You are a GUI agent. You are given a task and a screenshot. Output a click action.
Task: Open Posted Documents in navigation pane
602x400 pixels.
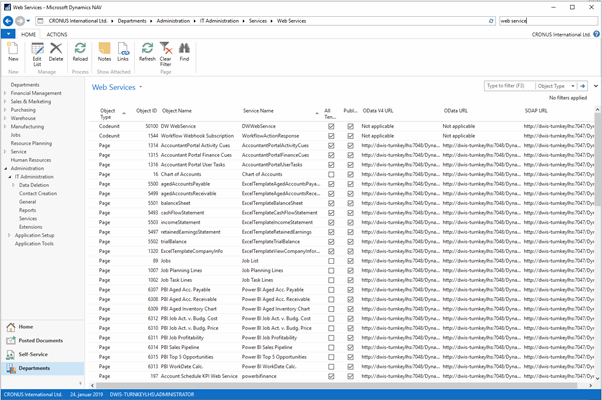tap(40, 341)
